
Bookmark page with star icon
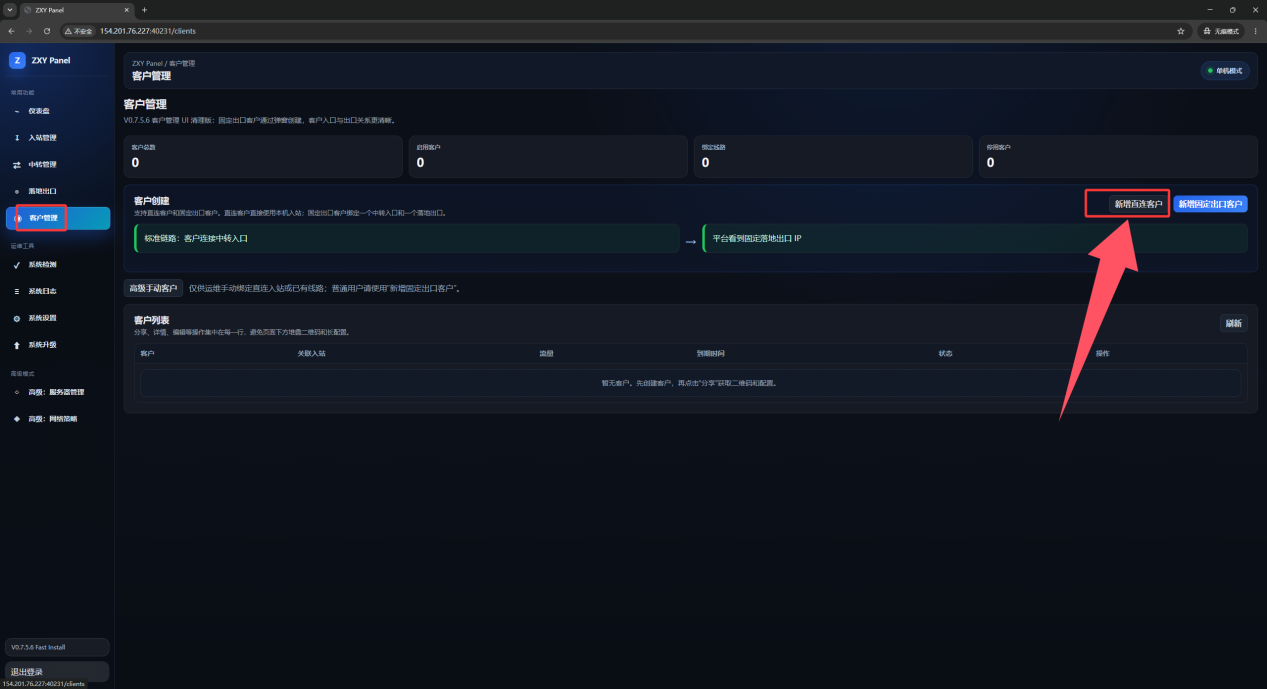pyautogui.click(x=1181, y=31)
